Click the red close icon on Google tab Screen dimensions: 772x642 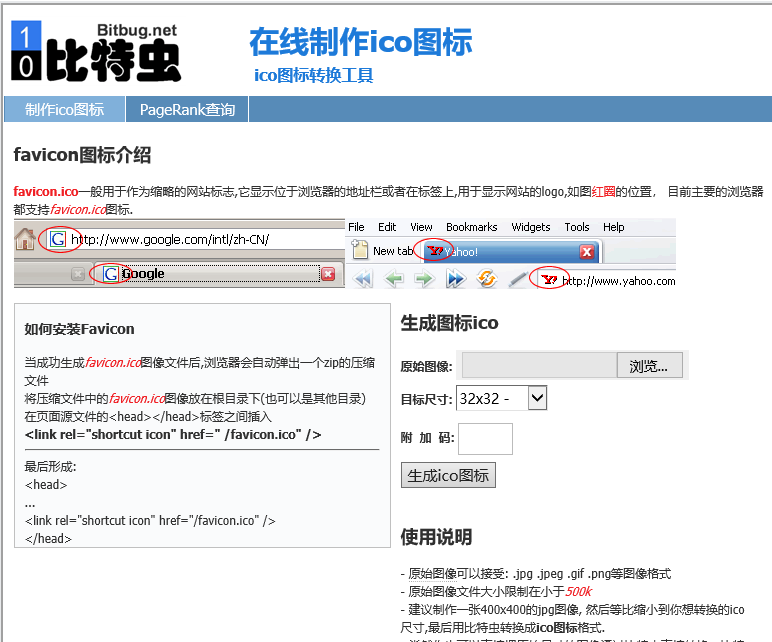pos(328,274)
